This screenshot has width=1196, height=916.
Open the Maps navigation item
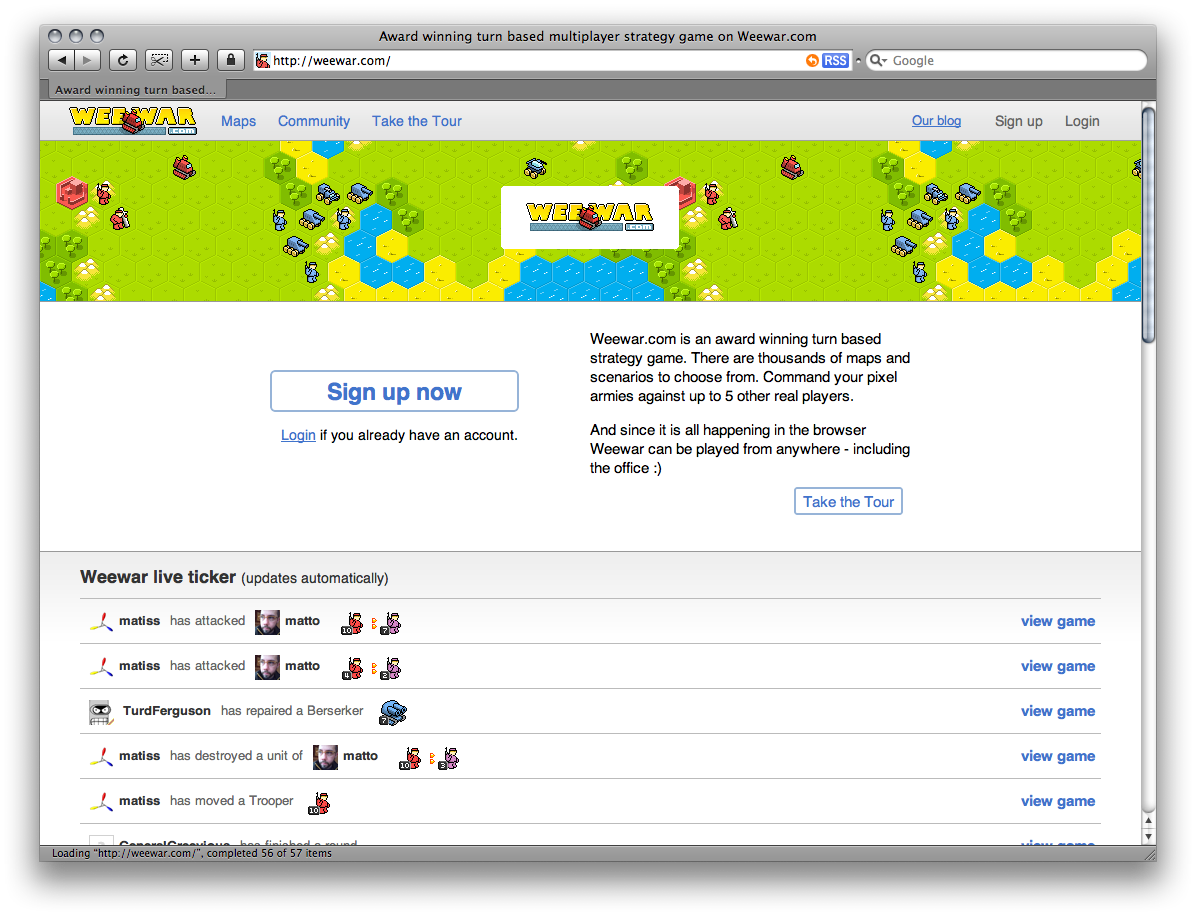click(238, 121)
